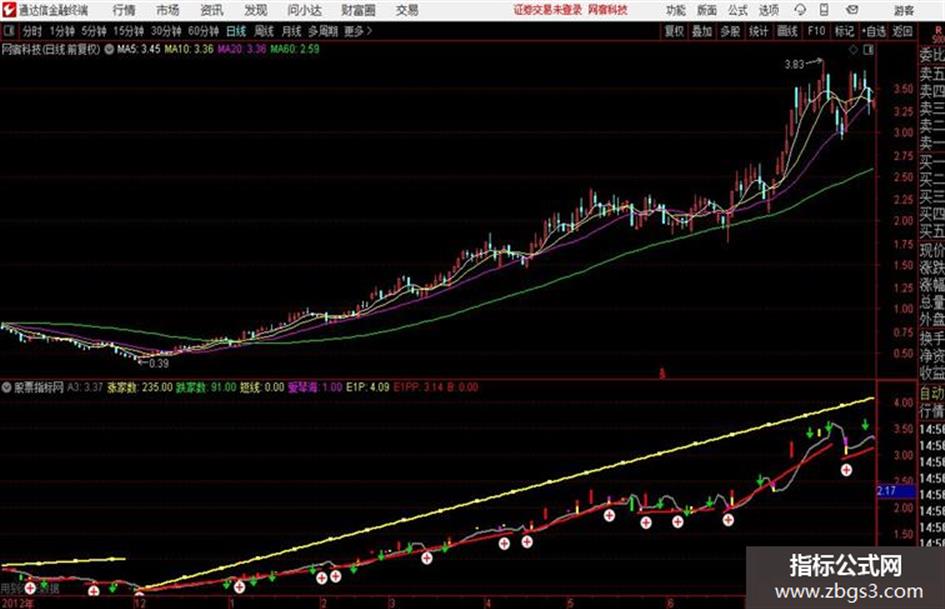The width and height of the screenshot is (945, 609).
Task: Expand the 更多 periods list
Action: pos(358,31)
